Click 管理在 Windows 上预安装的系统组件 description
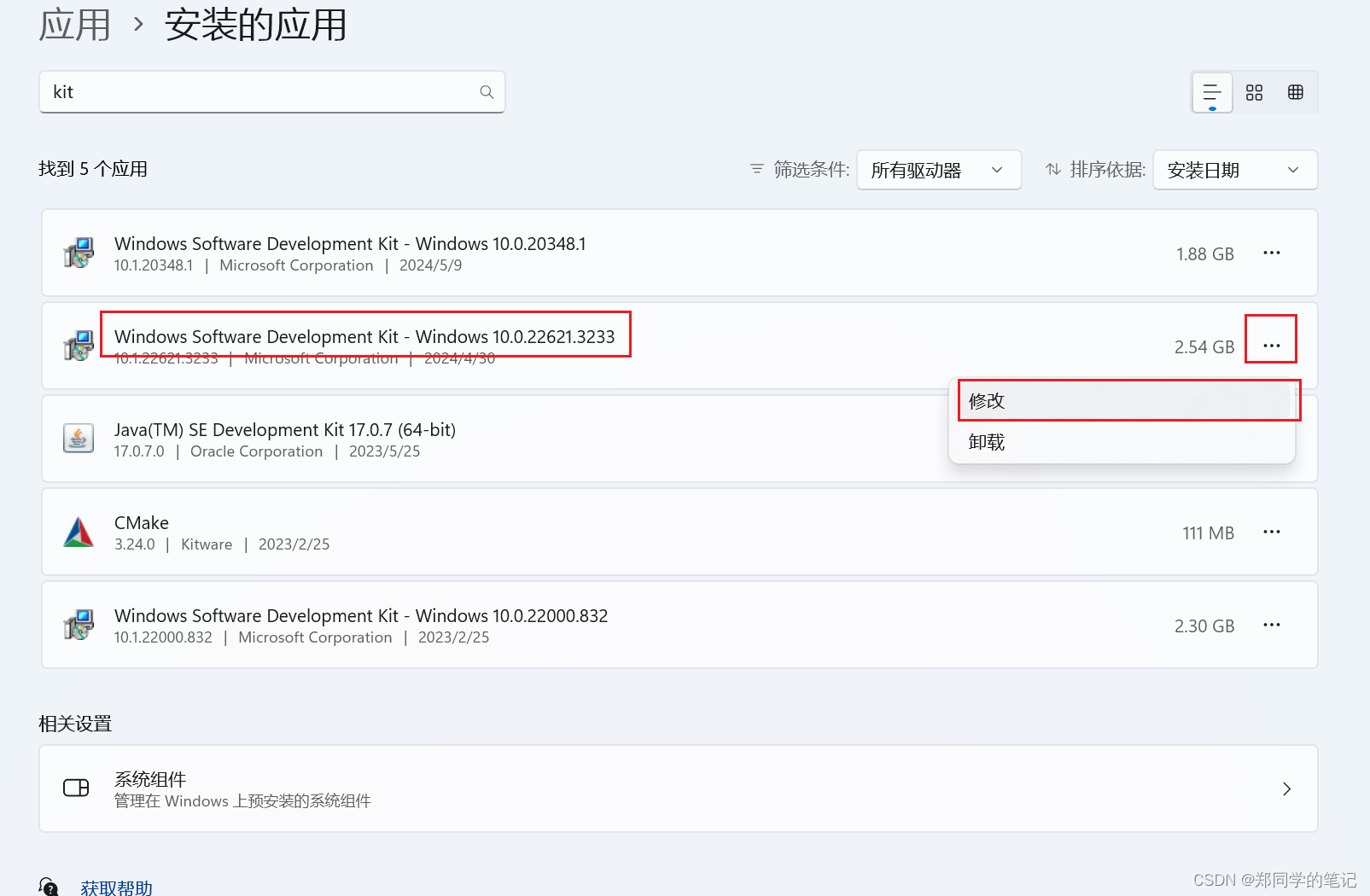The height and width of the screenshot is (896, 1370). pos(242,801)
